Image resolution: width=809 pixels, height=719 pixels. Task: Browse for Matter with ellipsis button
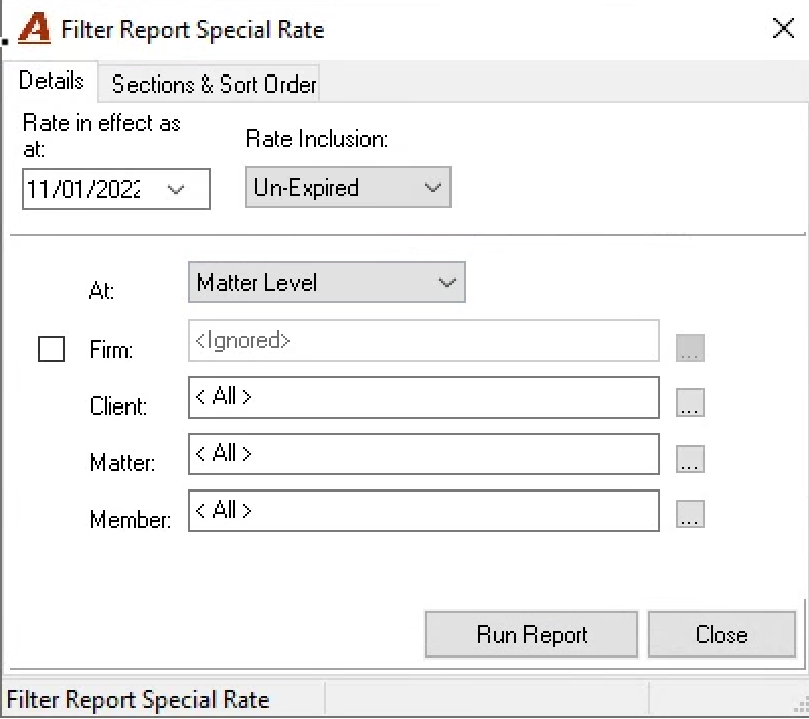point(690,459)
